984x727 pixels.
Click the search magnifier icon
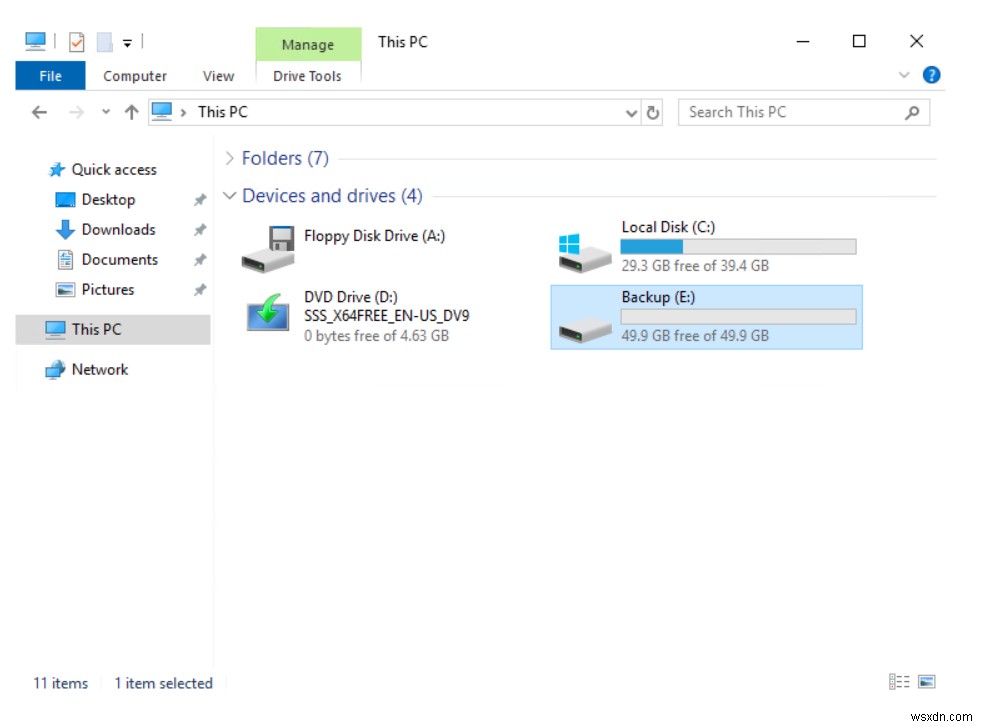point(912,112)
